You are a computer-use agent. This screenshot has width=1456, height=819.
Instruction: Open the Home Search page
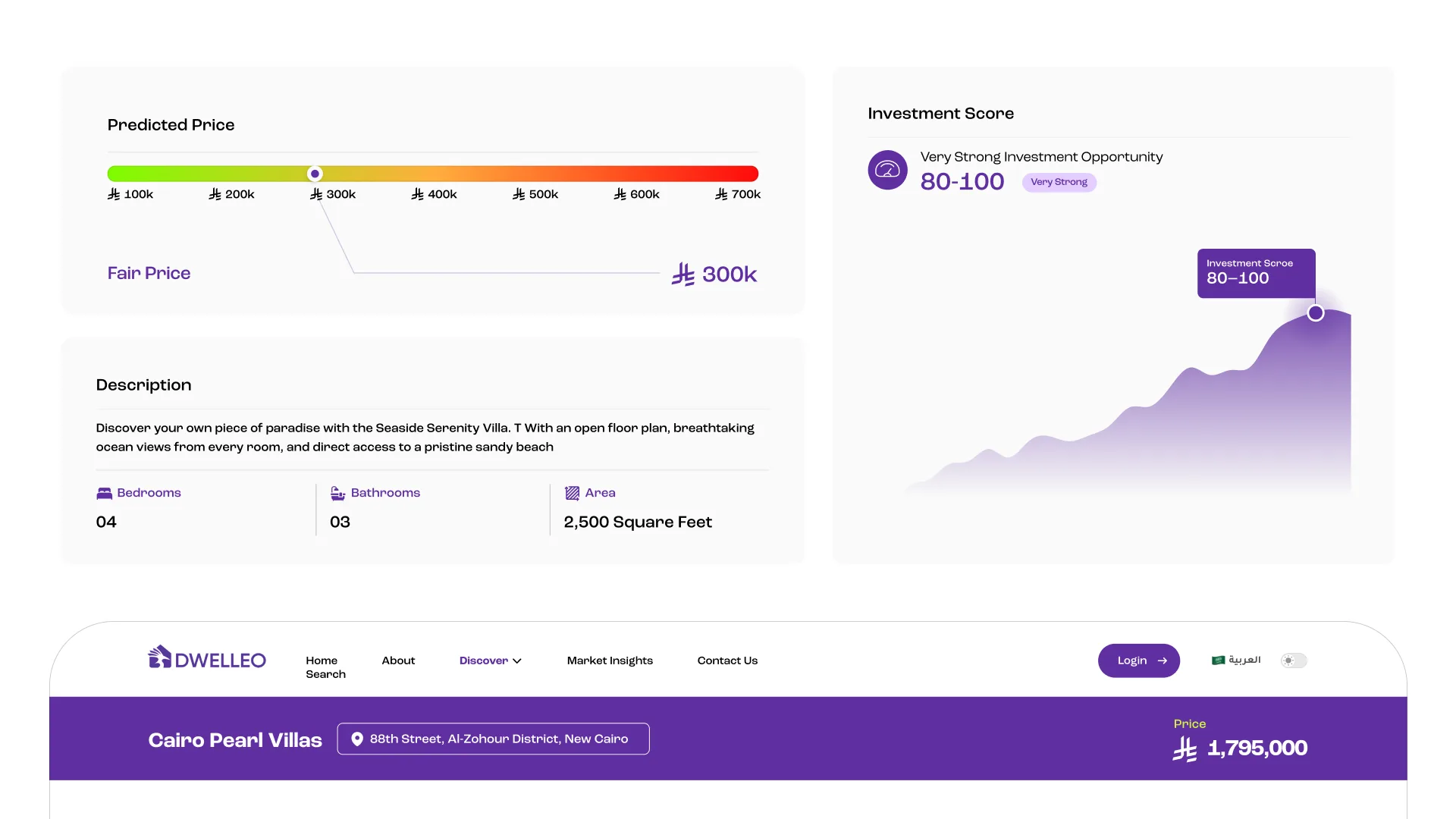tap(325, 667)
